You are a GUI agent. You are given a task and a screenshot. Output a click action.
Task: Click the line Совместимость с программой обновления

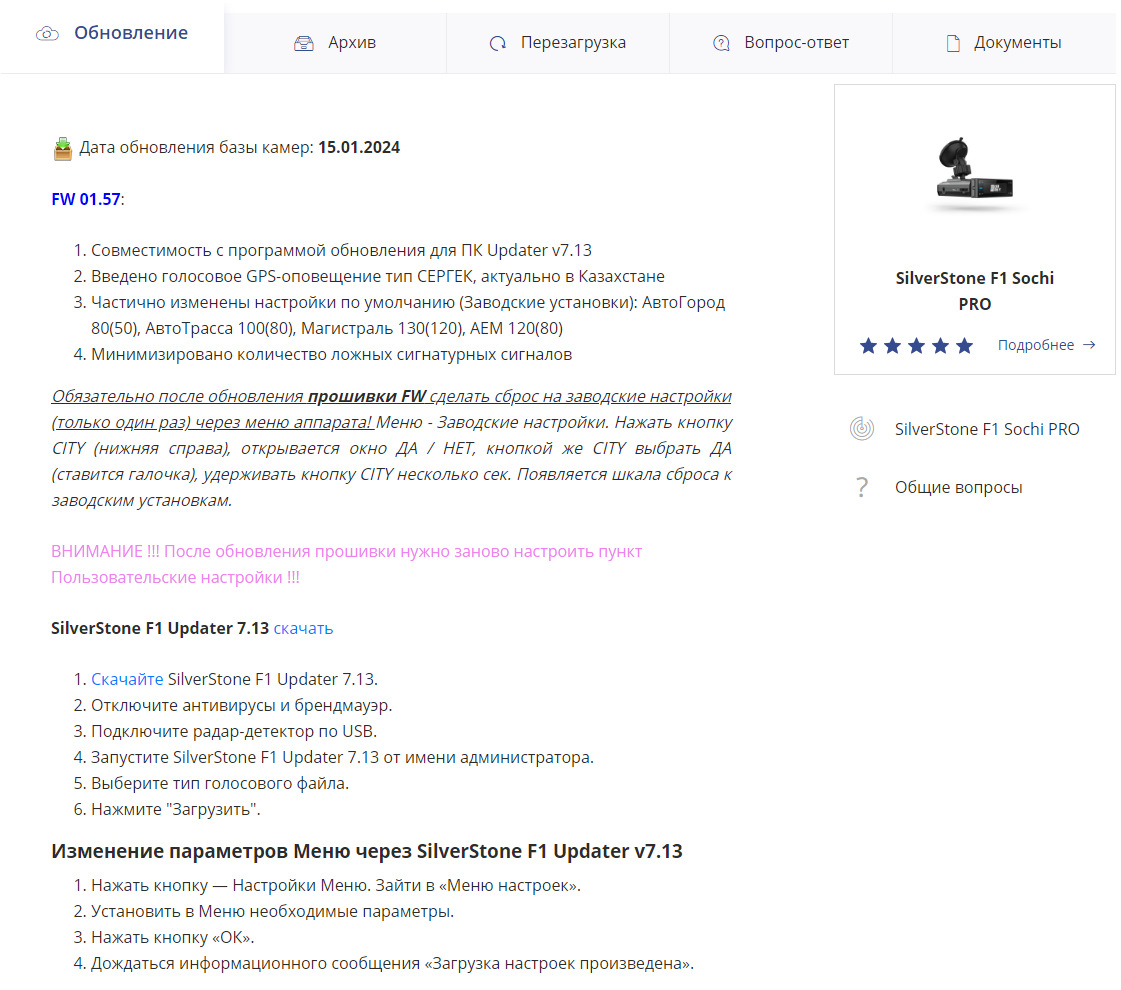pos(342,250)
